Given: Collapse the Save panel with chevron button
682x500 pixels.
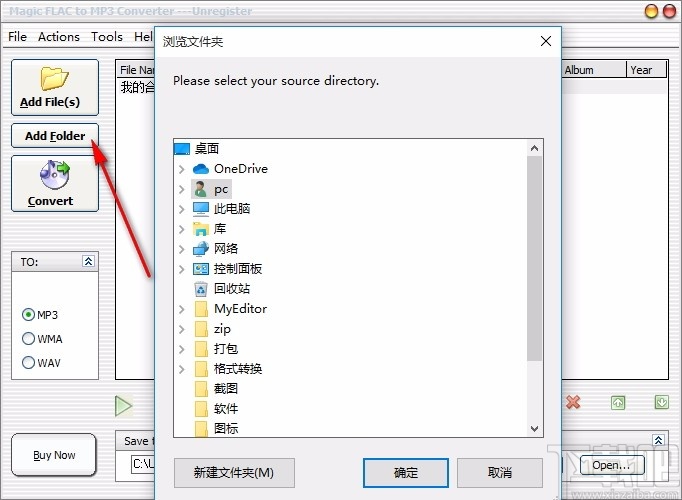Looking at the screenshot, I should 659,440.
